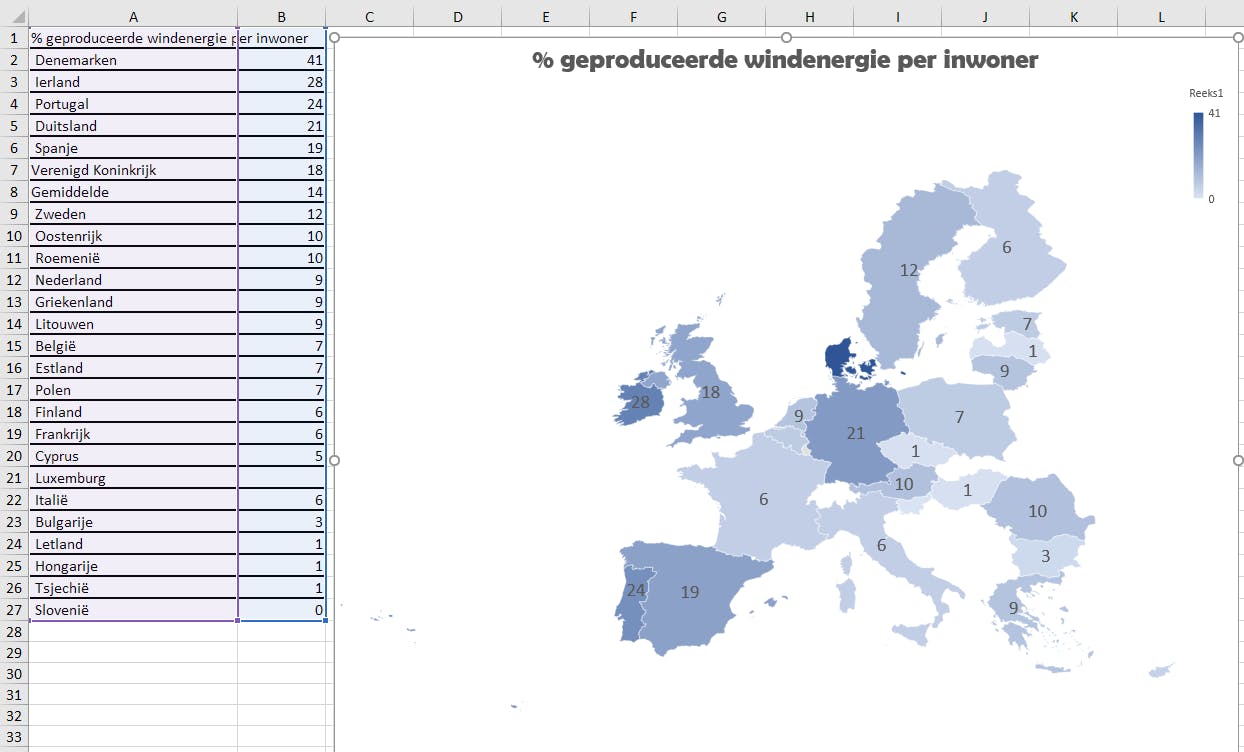Select the Roemenië cell
Screen dimensions: 1244x752
click(x=134, y=258)
